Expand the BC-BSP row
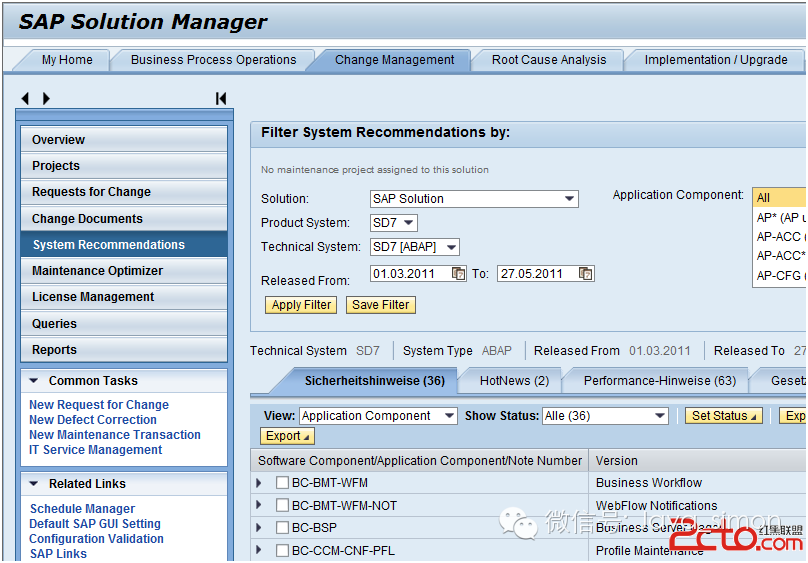 coord(259,527)
